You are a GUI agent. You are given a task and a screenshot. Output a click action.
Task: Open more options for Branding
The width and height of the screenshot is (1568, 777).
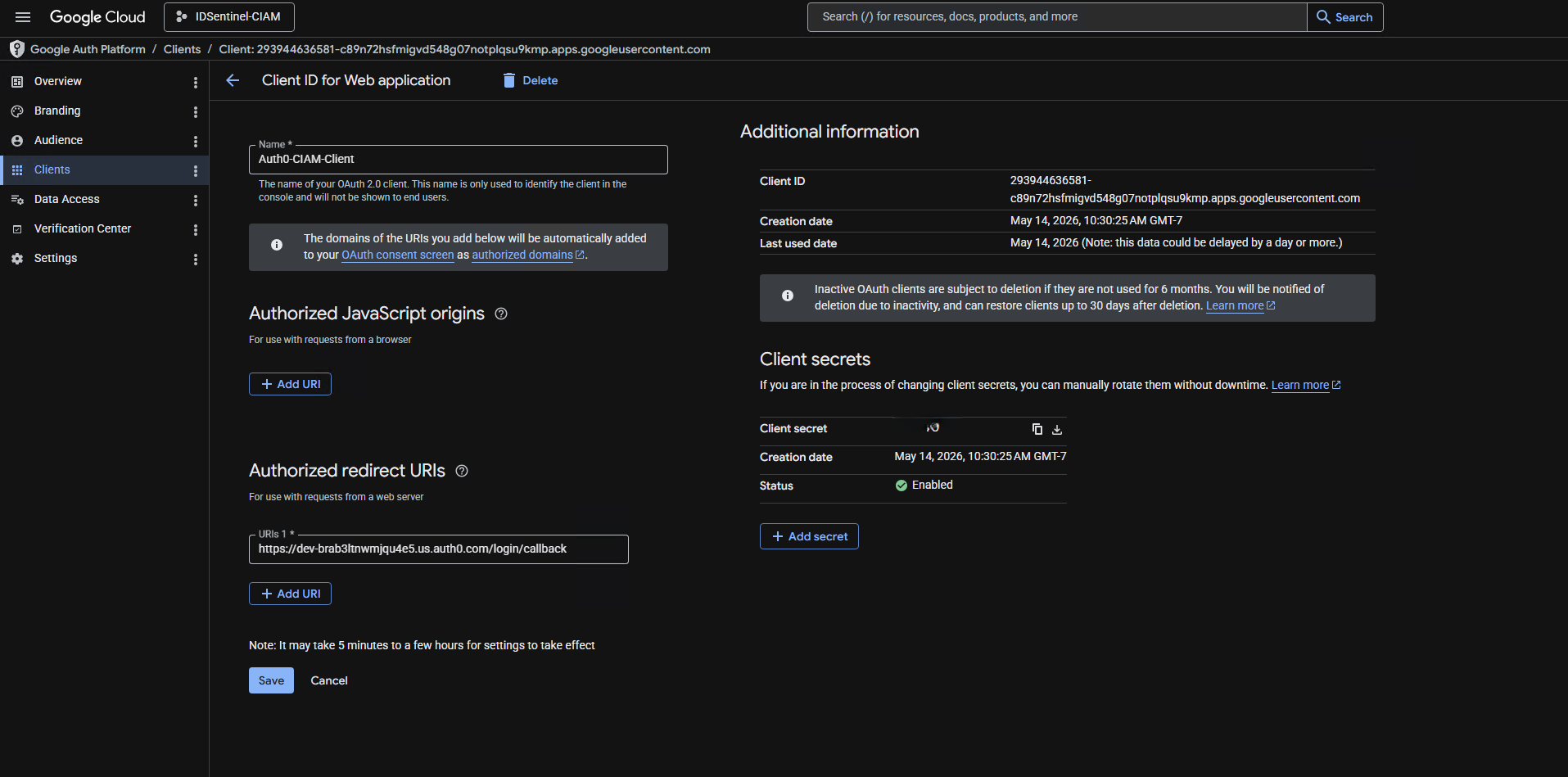point(195,112)
